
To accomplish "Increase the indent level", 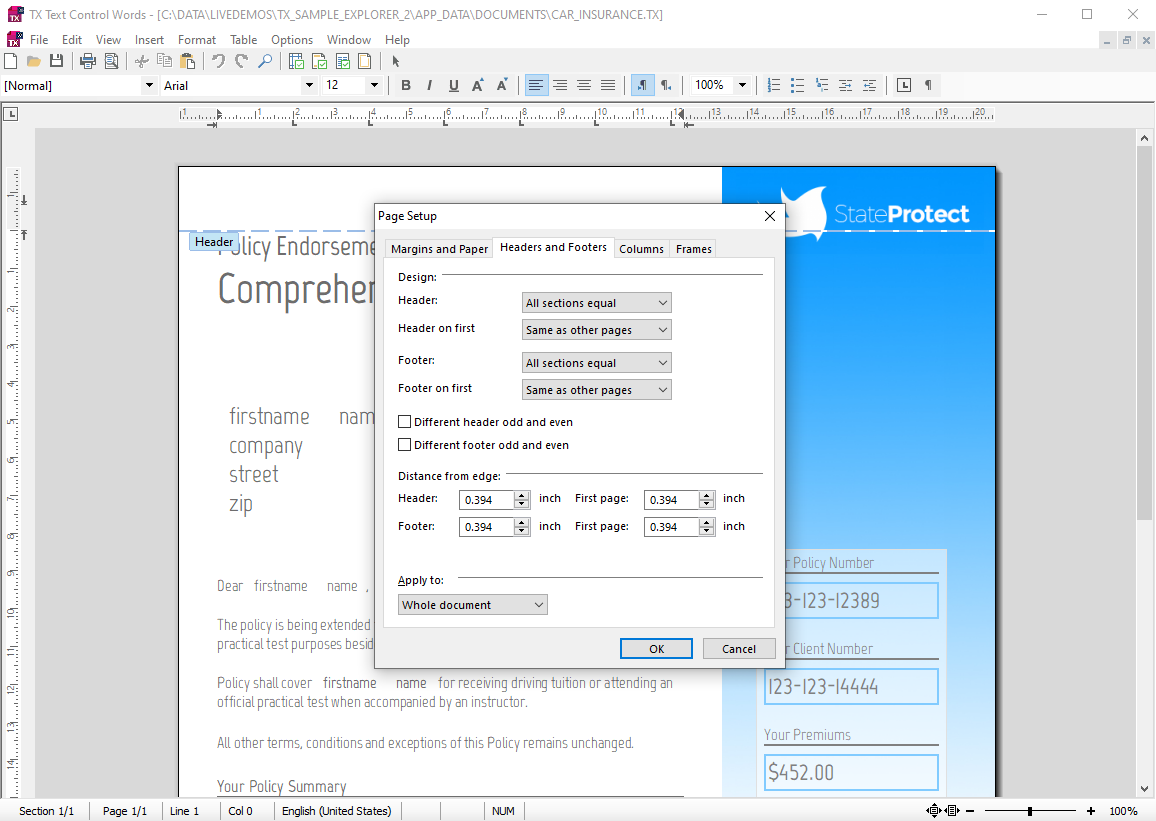I will tap(846, 85).
